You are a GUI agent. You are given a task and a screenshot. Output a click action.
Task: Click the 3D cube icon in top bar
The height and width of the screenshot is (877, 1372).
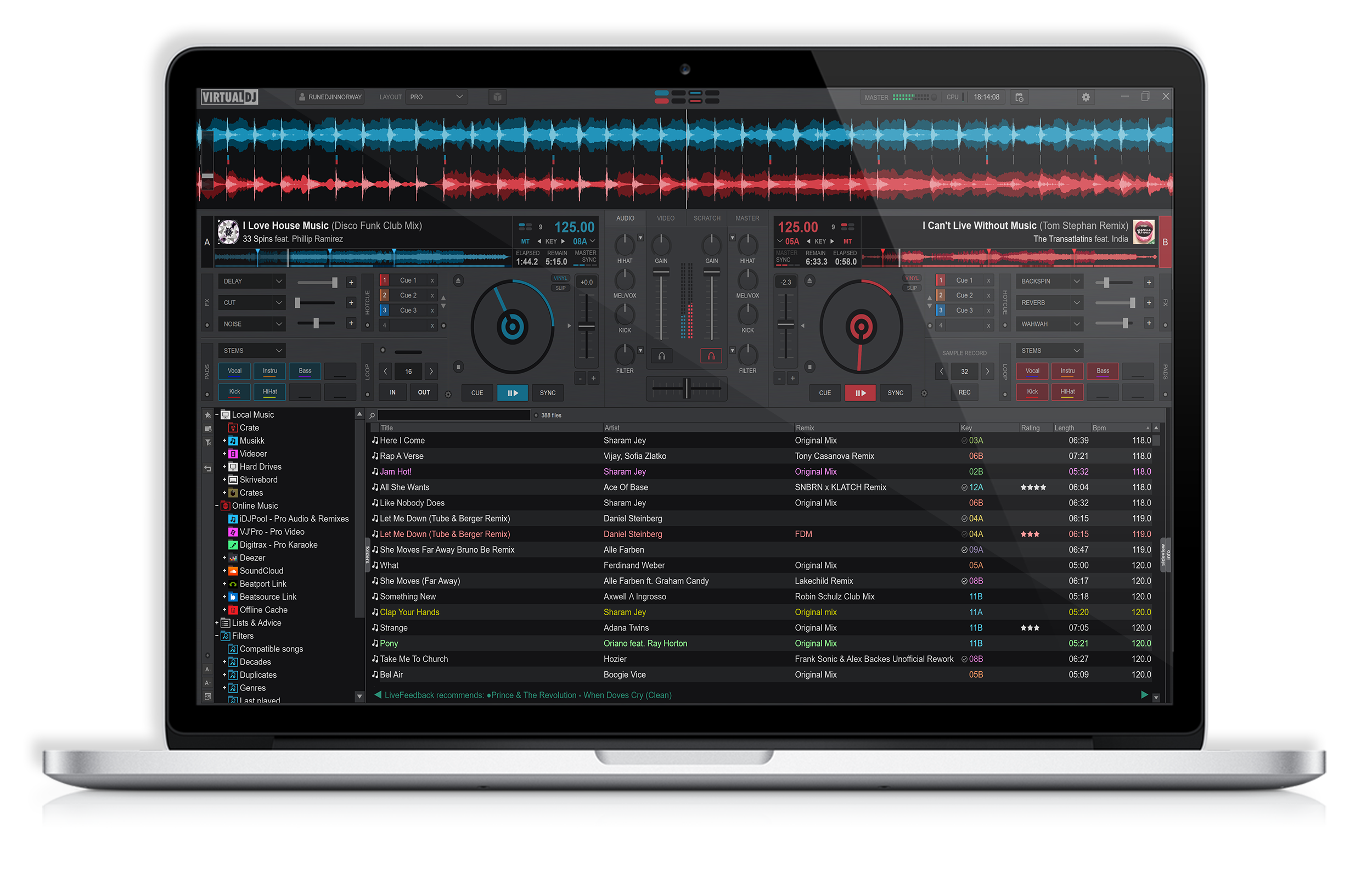tap(497, 98)
